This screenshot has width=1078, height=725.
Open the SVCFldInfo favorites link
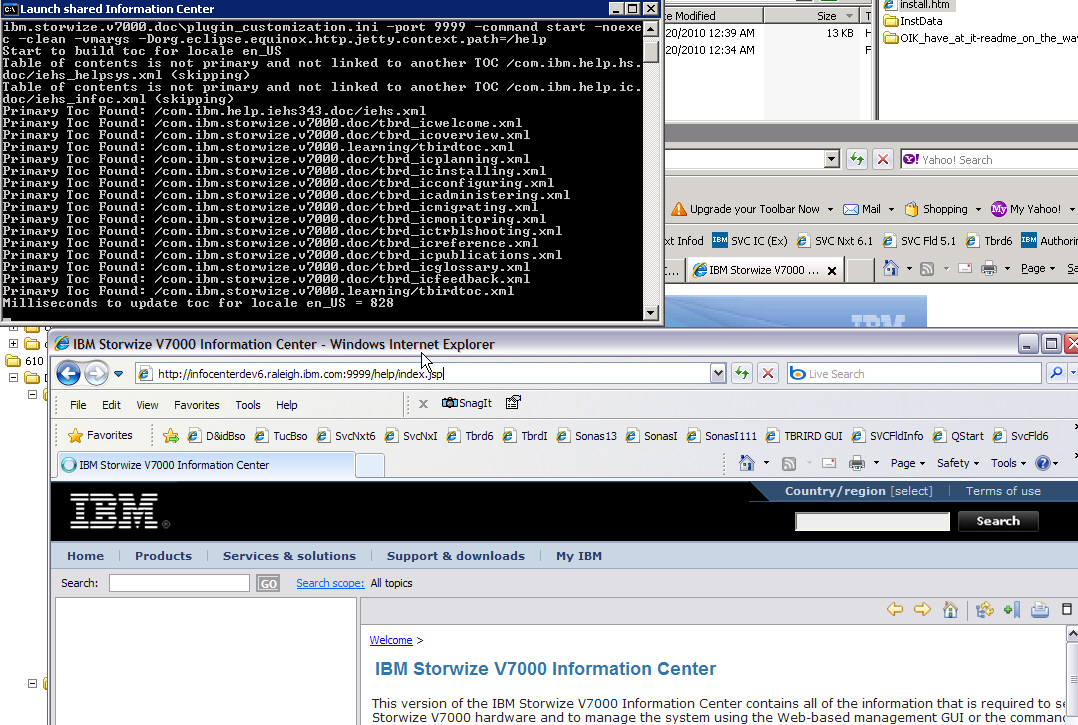point(888,436)
